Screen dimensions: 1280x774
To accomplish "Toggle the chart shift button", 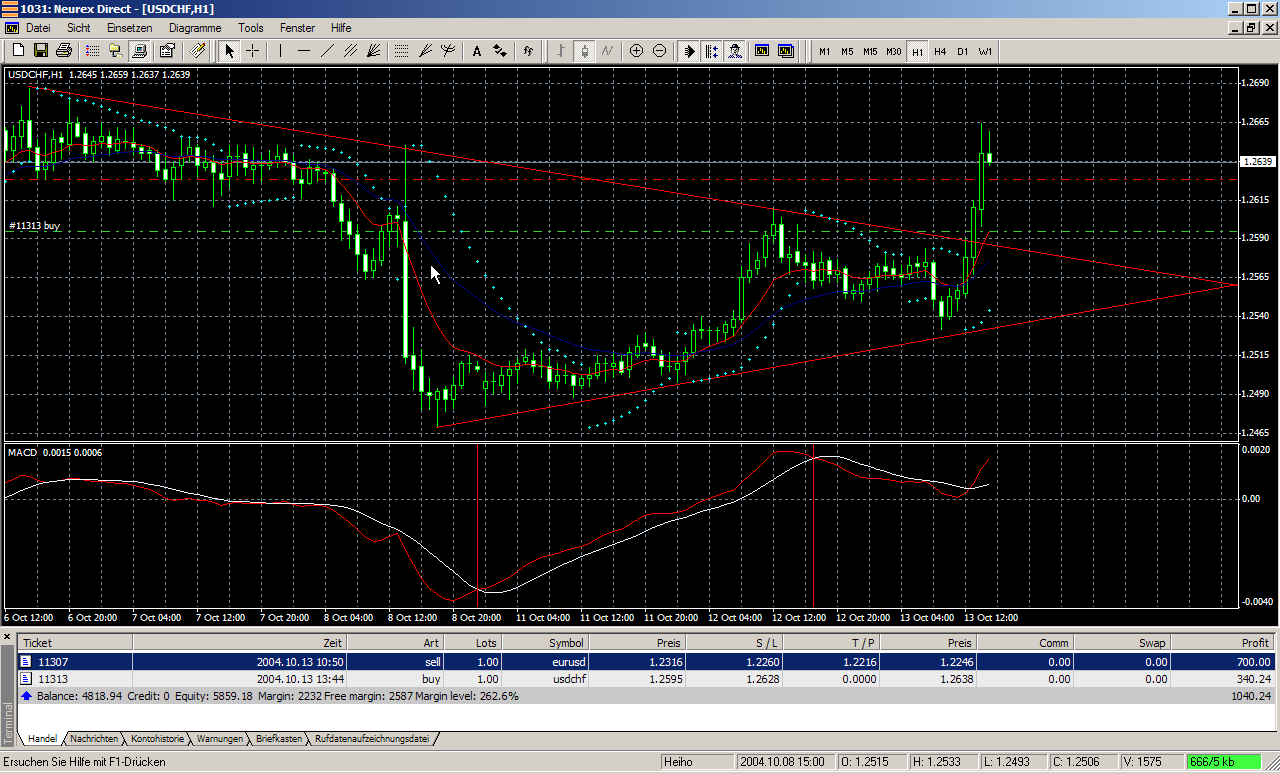I will tap(711, 51).
